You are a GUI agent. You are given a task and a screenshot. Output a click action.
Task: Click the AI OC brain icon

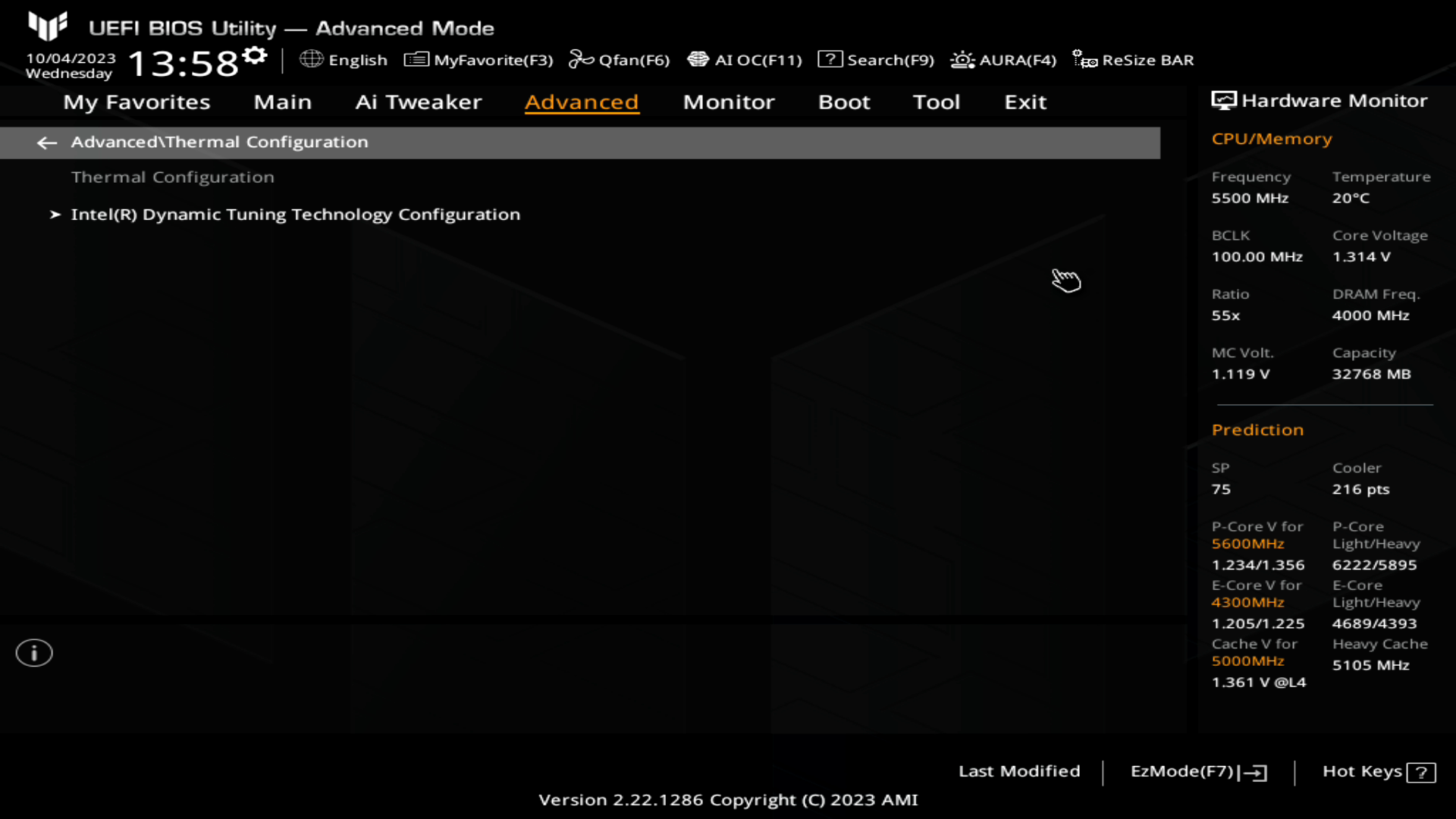click(698, 59)
